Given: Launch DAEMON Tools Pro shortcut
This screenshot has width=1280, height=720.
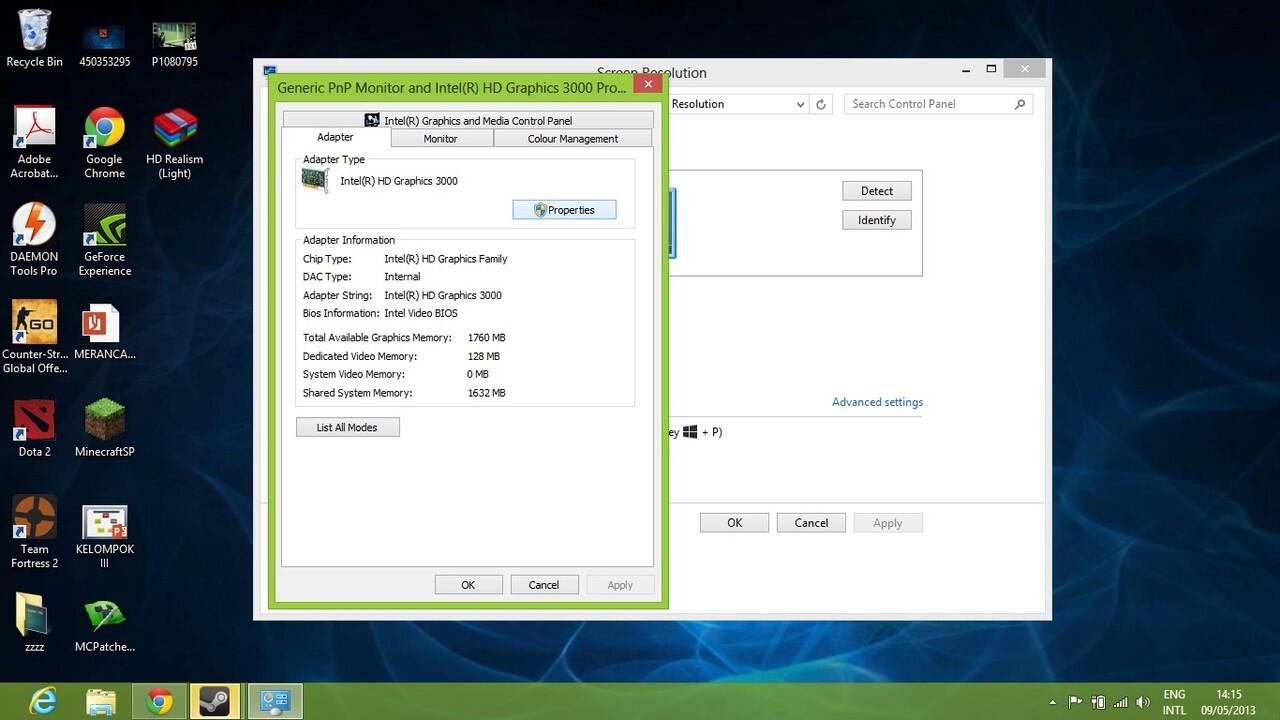Looking at the screenshot, I should click(x=34, y=240).
